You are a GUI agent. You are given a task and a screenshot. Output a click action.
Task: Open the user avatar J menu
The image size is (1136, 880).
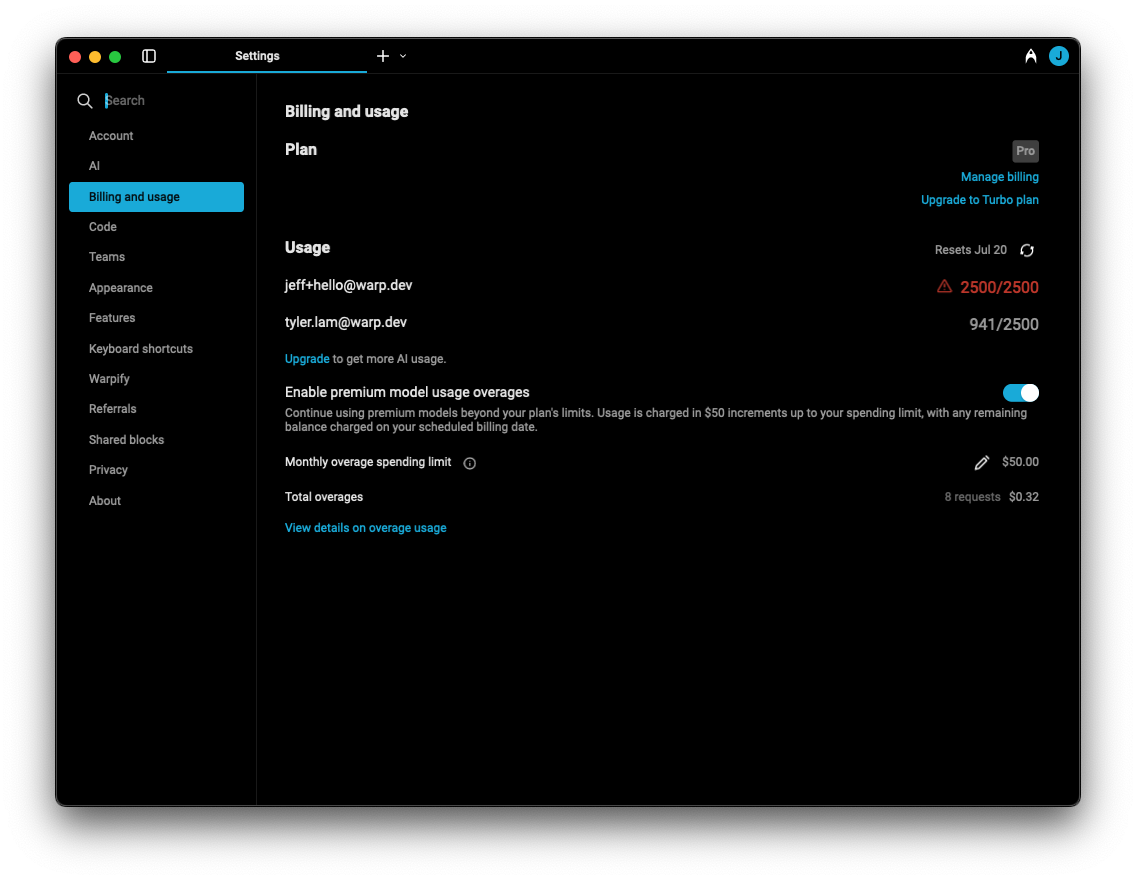coord(1058,56)
